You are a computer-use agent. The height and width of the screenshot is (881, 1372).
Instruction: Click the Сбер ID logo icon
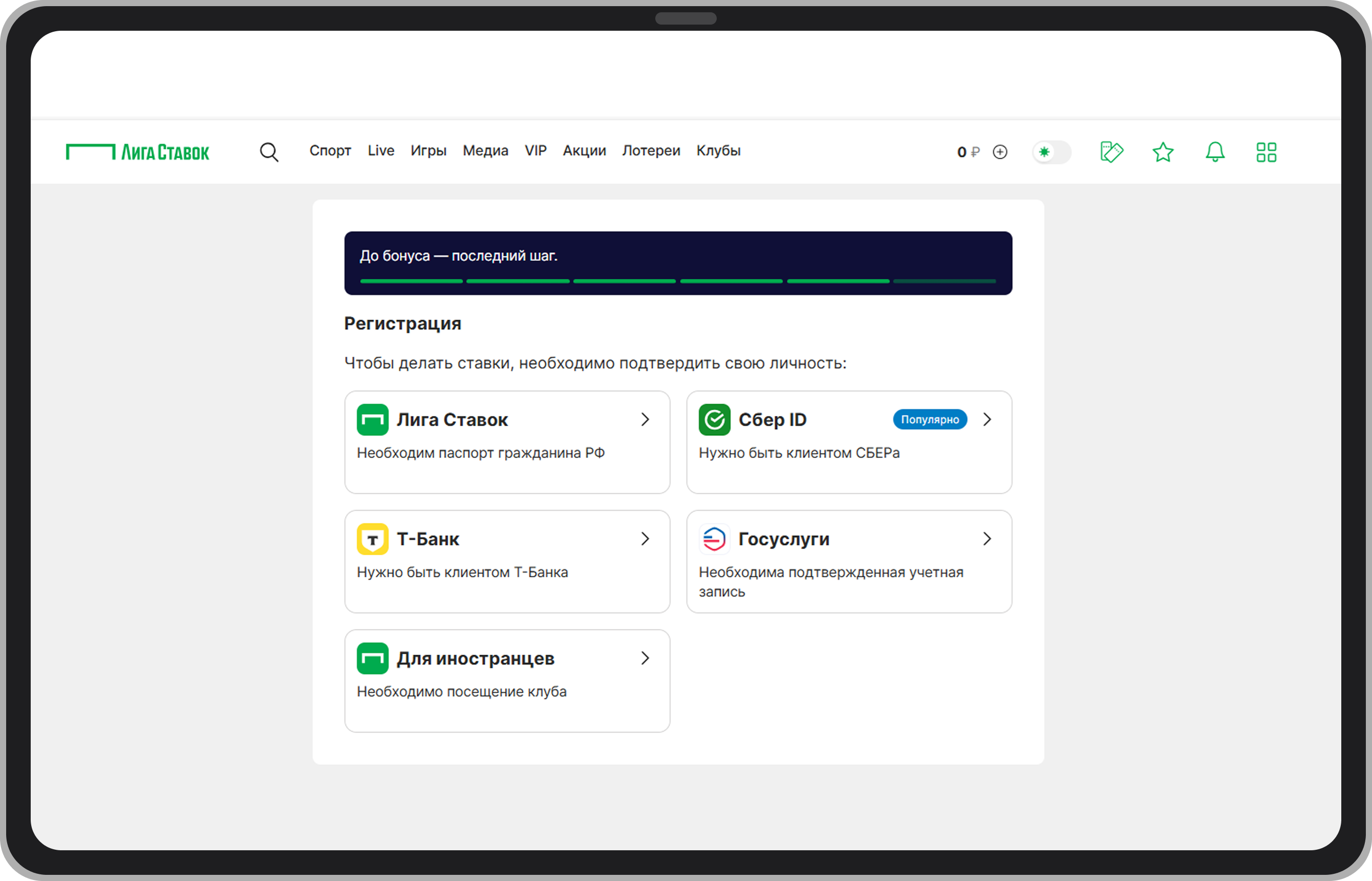(x=714, y=419)
